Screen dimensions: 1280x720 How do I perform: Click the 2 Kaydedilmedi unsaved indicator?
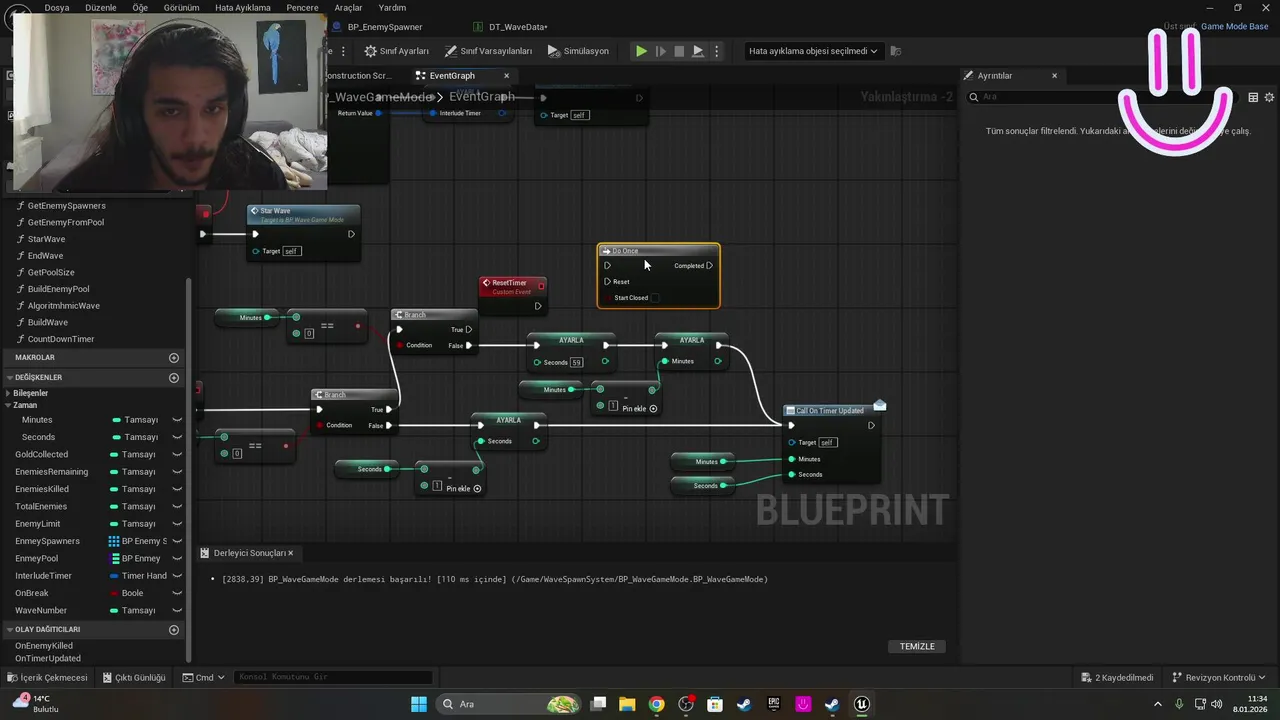1117,677
